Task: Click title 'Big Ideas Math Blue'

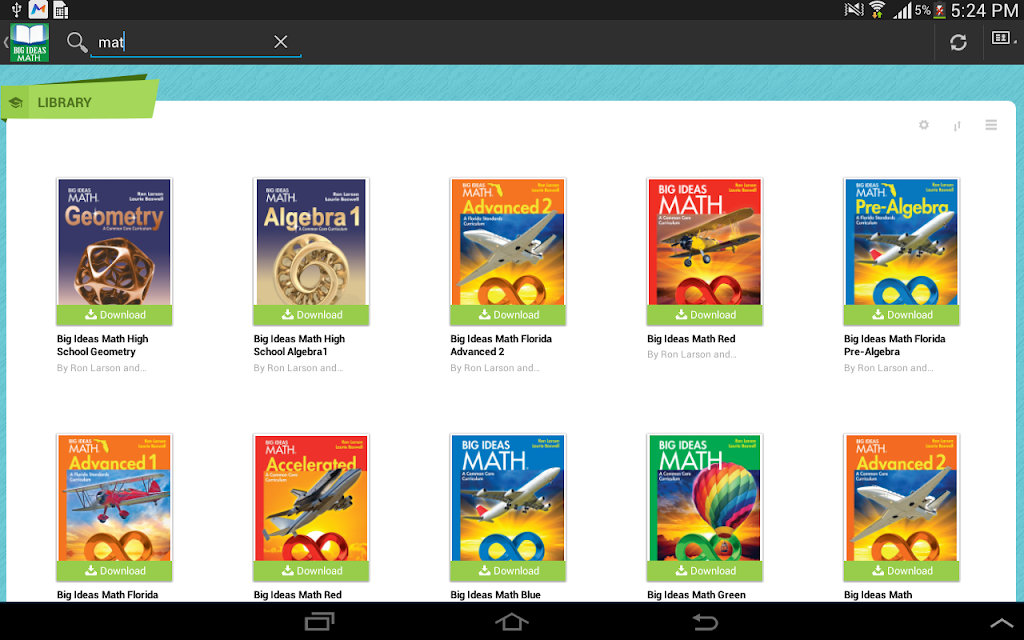Action: tap(496, 595)
